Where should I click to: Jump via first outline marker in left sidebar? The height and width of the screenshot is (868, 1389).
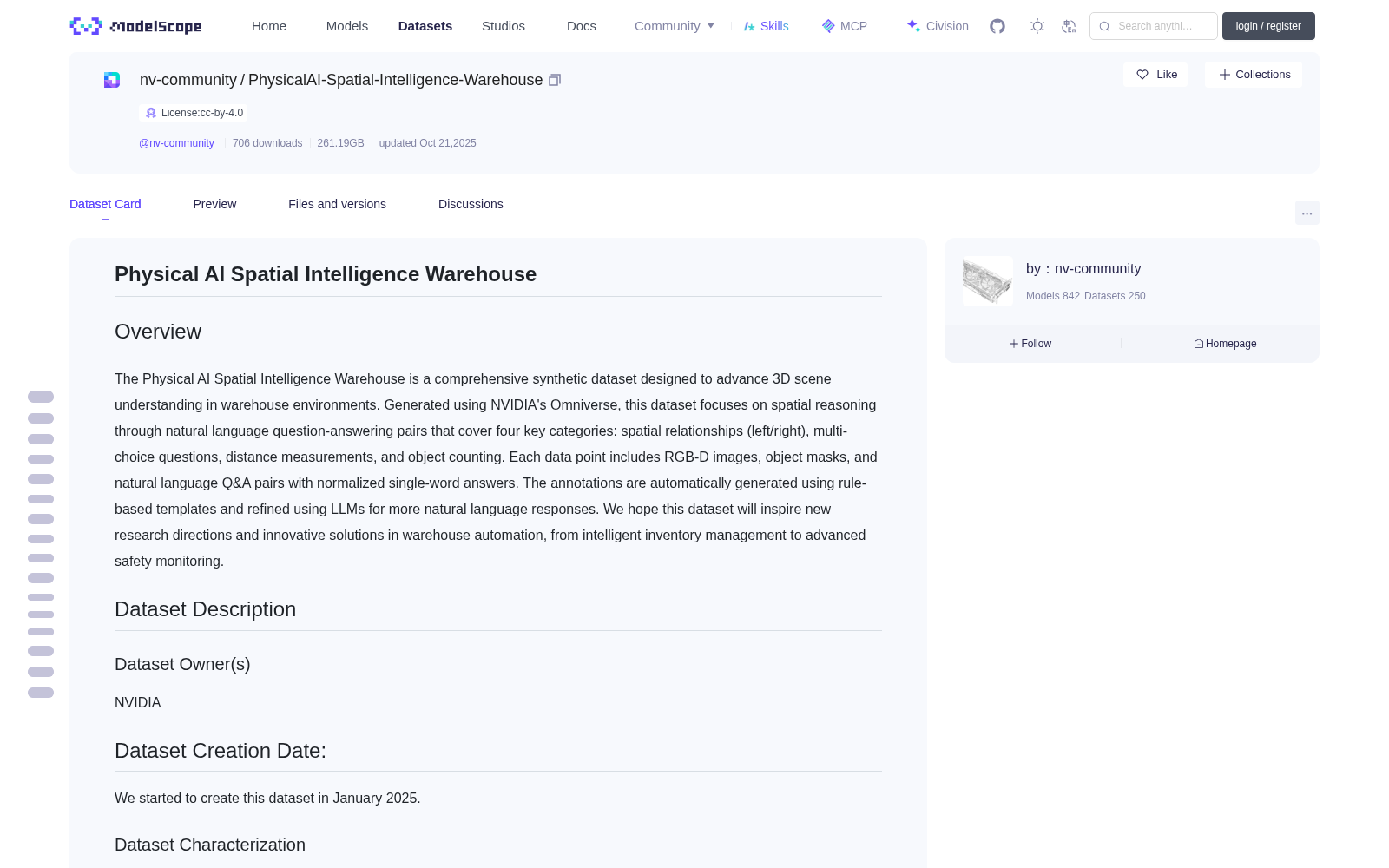[x=41, y=397]
